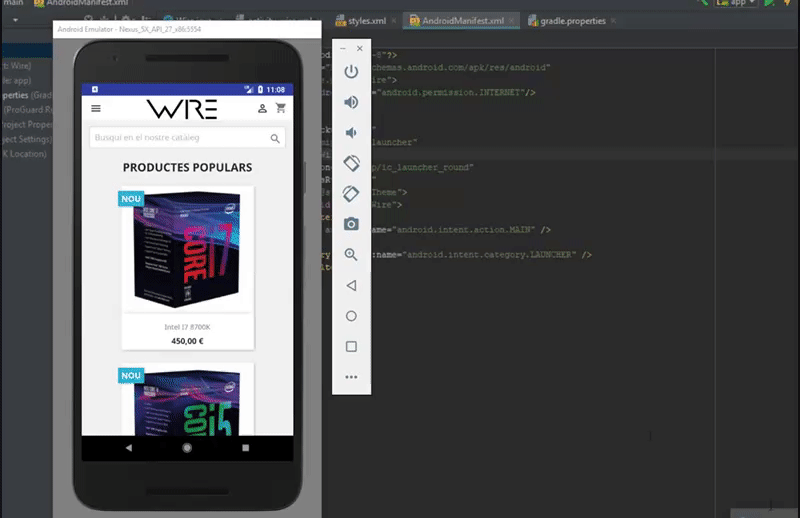Image resolution: width=800 pixels, height=518 pixels.
Task: Close the emulator toolbar panel
Action: (x=360, y=48)
